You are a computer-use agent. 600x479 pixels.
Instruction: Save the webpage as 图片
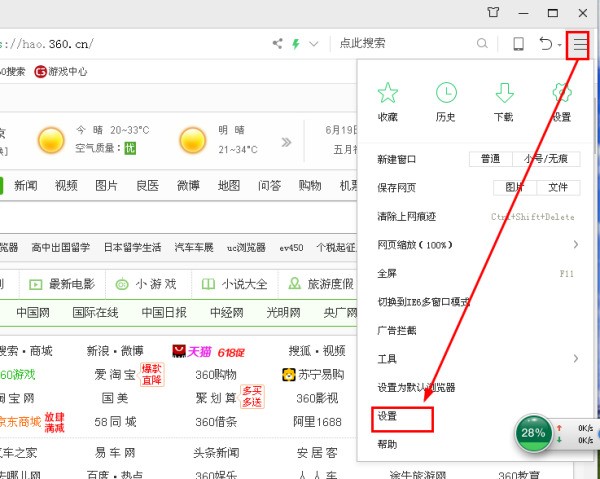(515, 187)
